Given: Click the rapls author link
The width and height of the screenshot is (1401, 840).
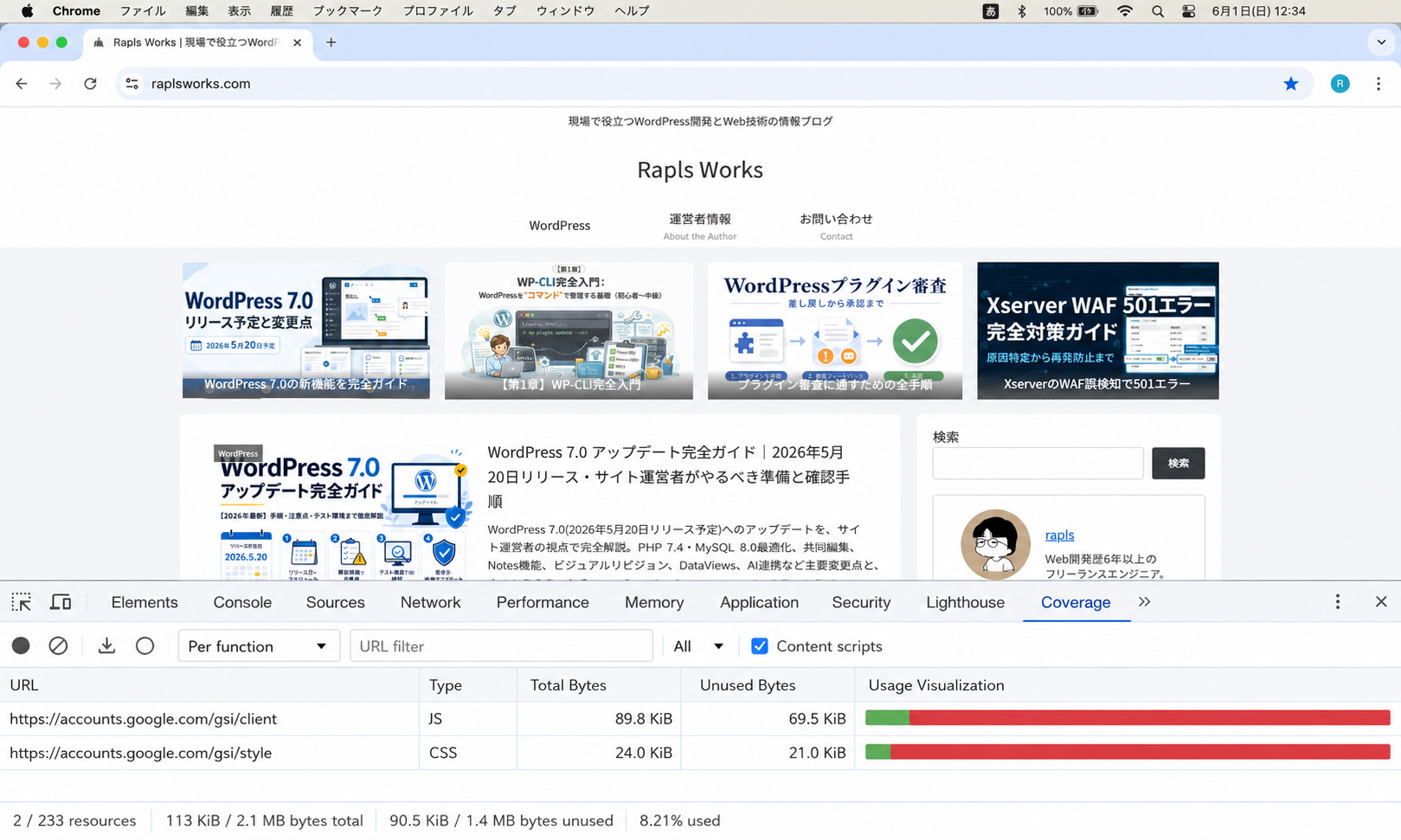Looking at the screenshot, I should pyautogui.click(x=1059, y=535).
